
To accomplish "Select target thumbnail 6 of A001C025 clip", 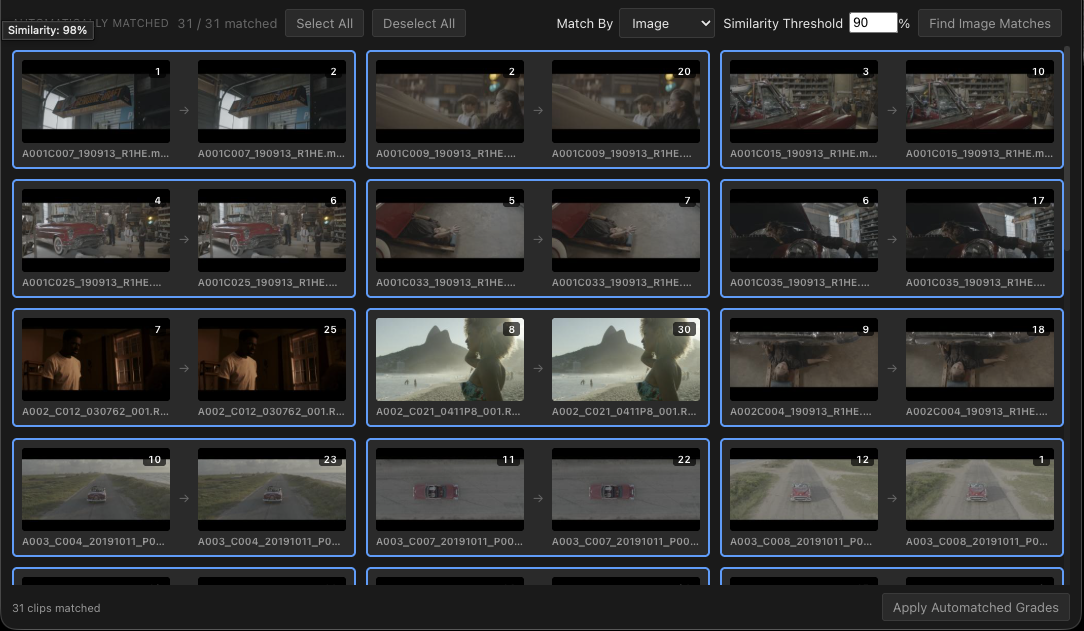I will 272,231.
